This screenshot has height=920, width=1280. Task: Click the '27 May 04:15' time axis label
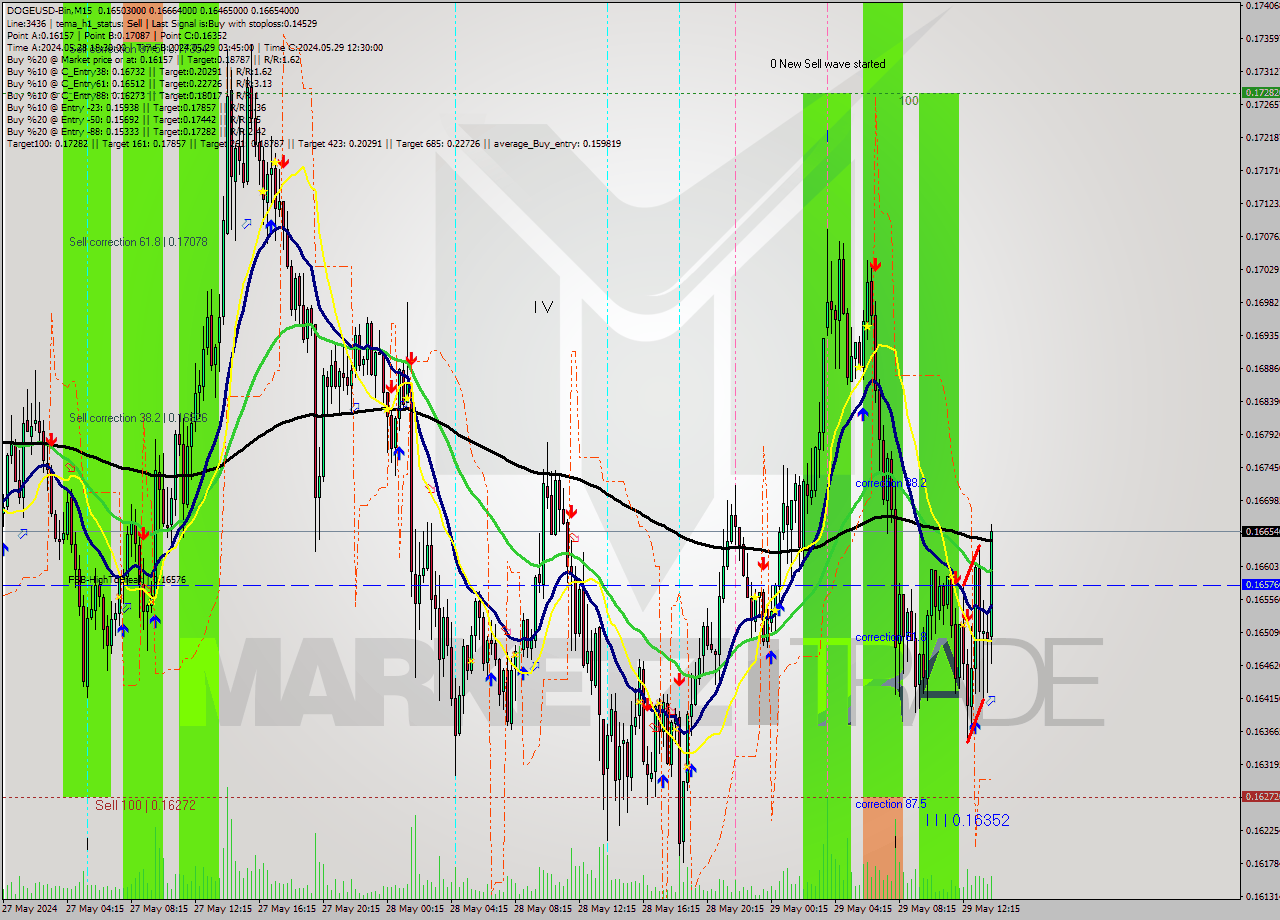click(95, 909)
